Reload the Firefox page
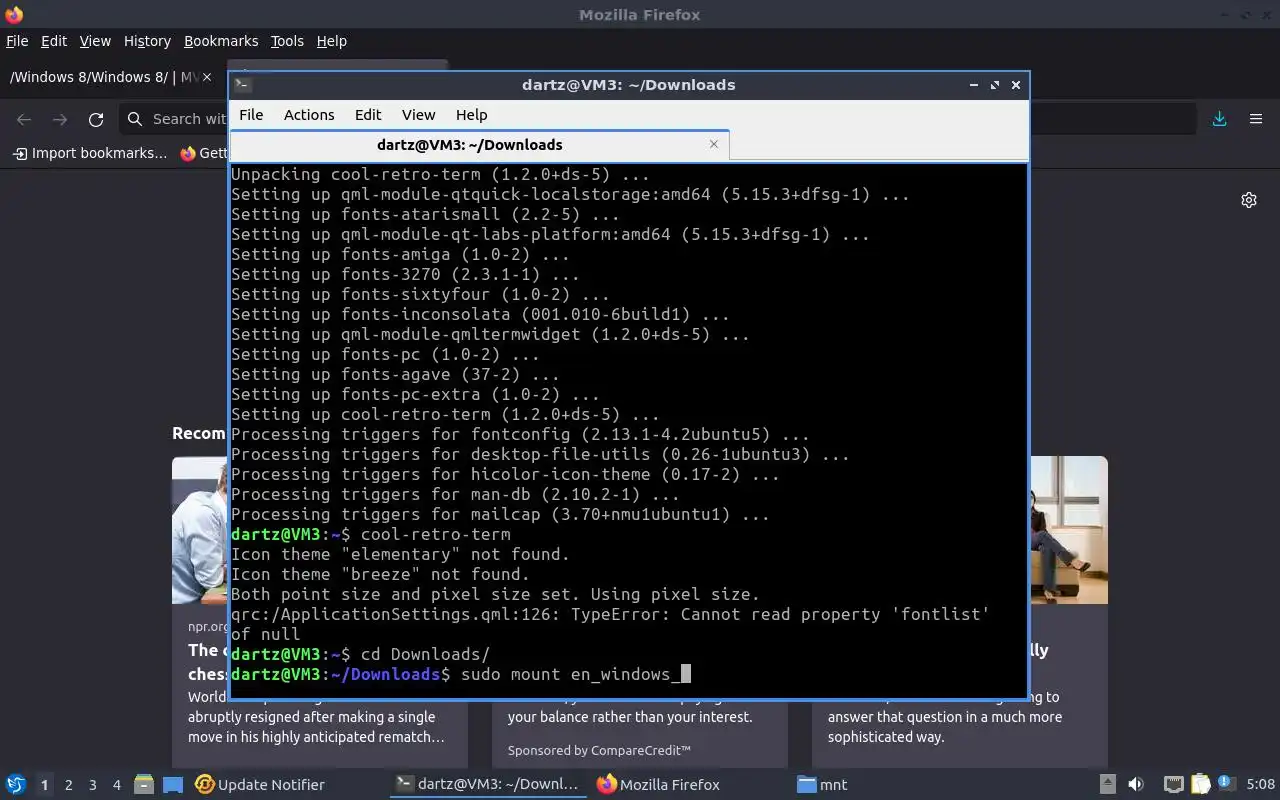Viewport: 1280px width, 800px height. coord(96,119)
